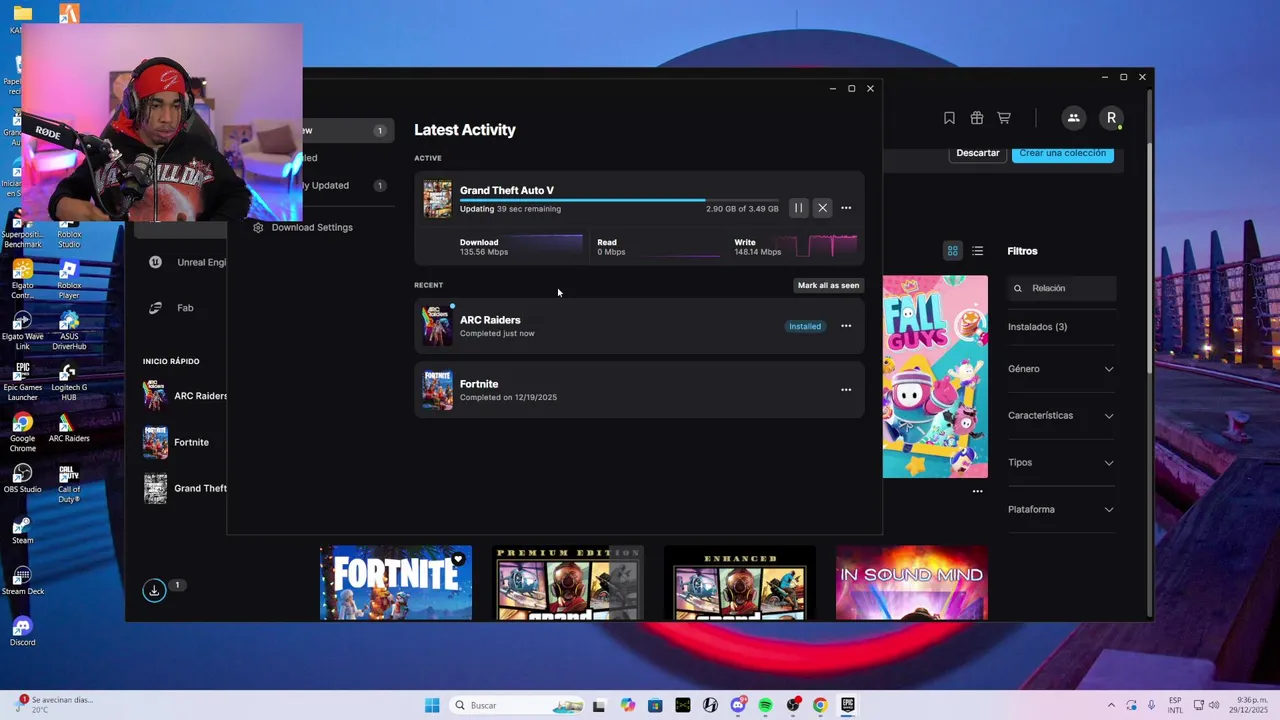Open the gift icon in launcher header
Viewport: 1280px width, 720px height.
pos(977,118)
